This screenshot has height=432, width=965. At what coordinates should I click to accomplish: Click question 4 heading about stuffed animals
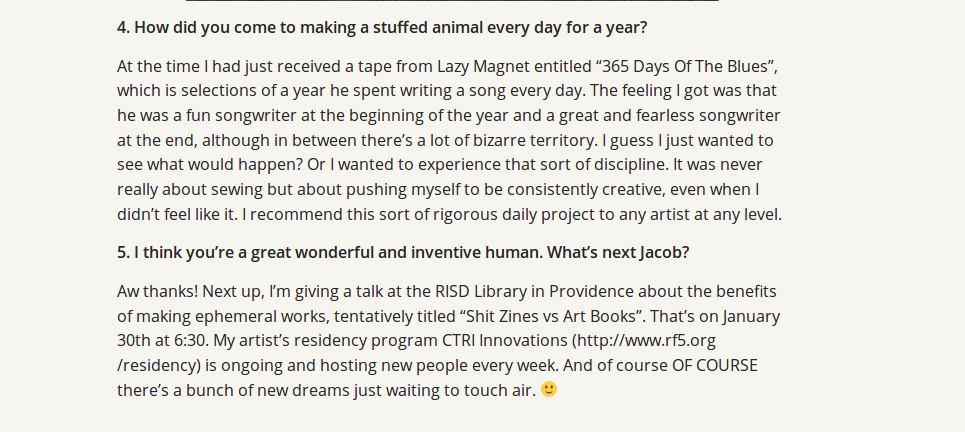coord(382,28)
